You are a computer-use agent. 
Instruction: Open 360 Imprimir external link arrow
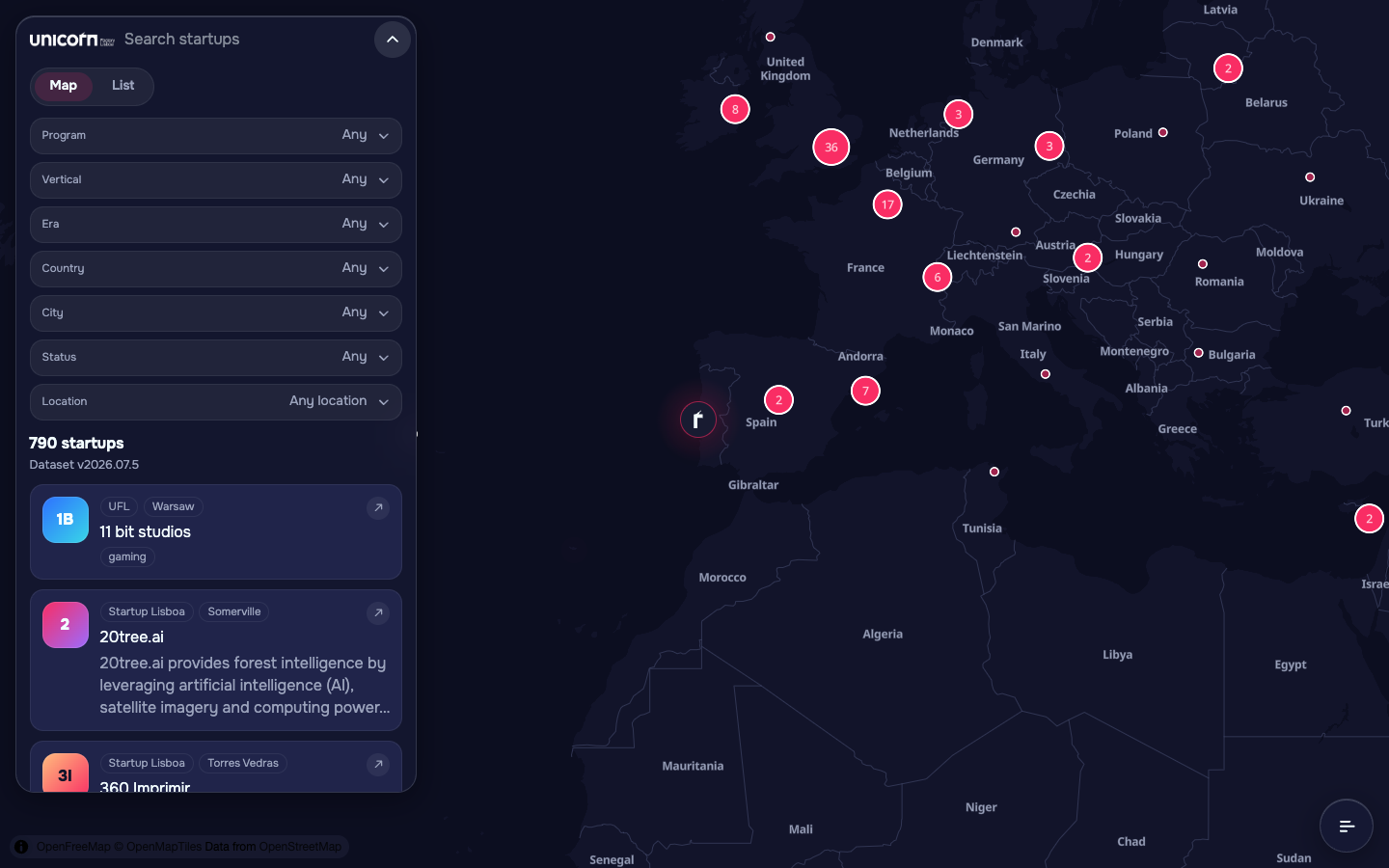378,764
